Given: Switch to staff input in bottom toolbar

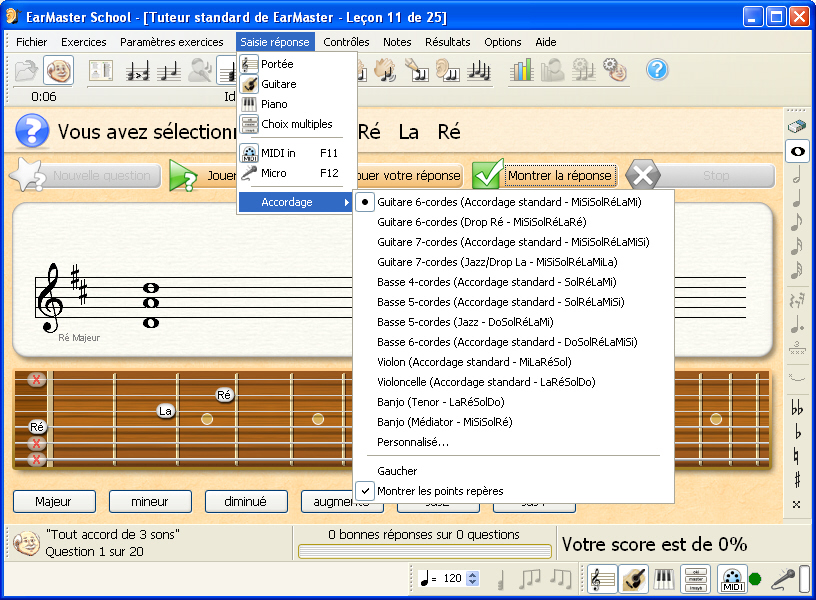Looking at the screenshot, I should (x=602, y=579).
